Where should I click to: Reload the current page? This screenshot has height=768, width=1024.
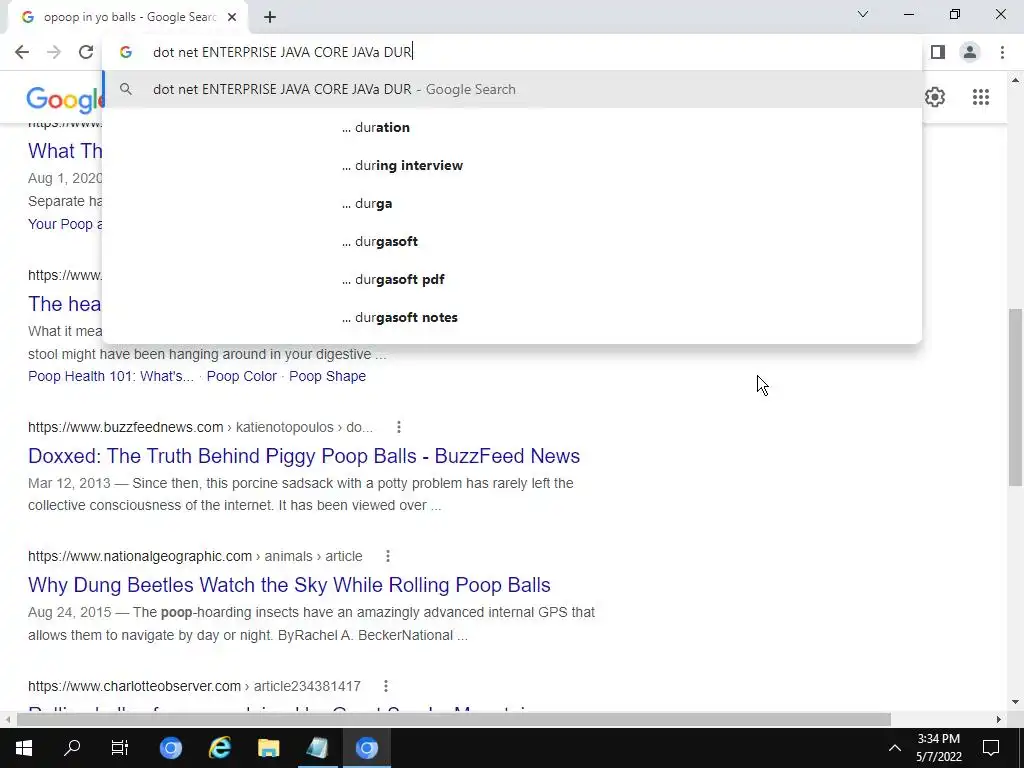pos(86,52)
